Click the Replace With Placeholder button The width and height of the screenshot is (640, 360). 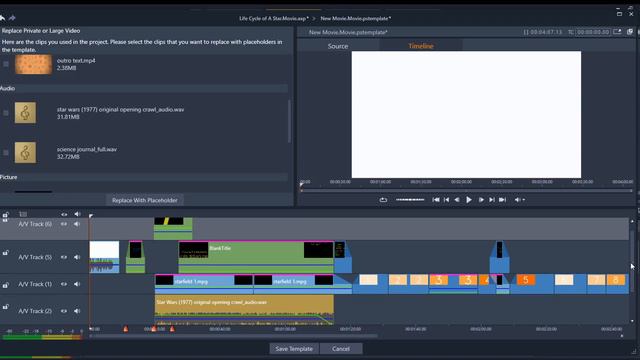[144, 200]
